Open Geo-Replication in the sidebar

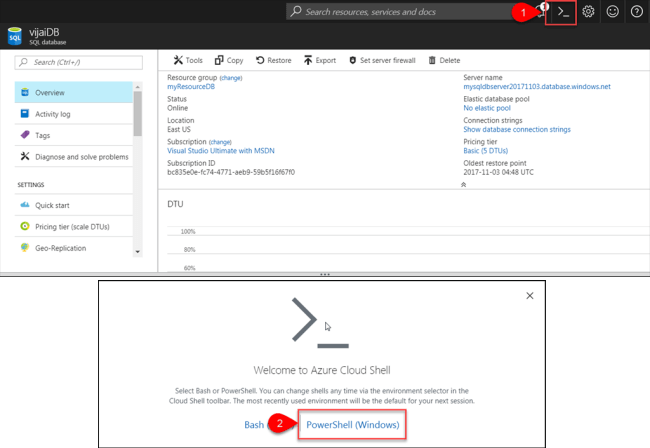click(x=74, y=248)
